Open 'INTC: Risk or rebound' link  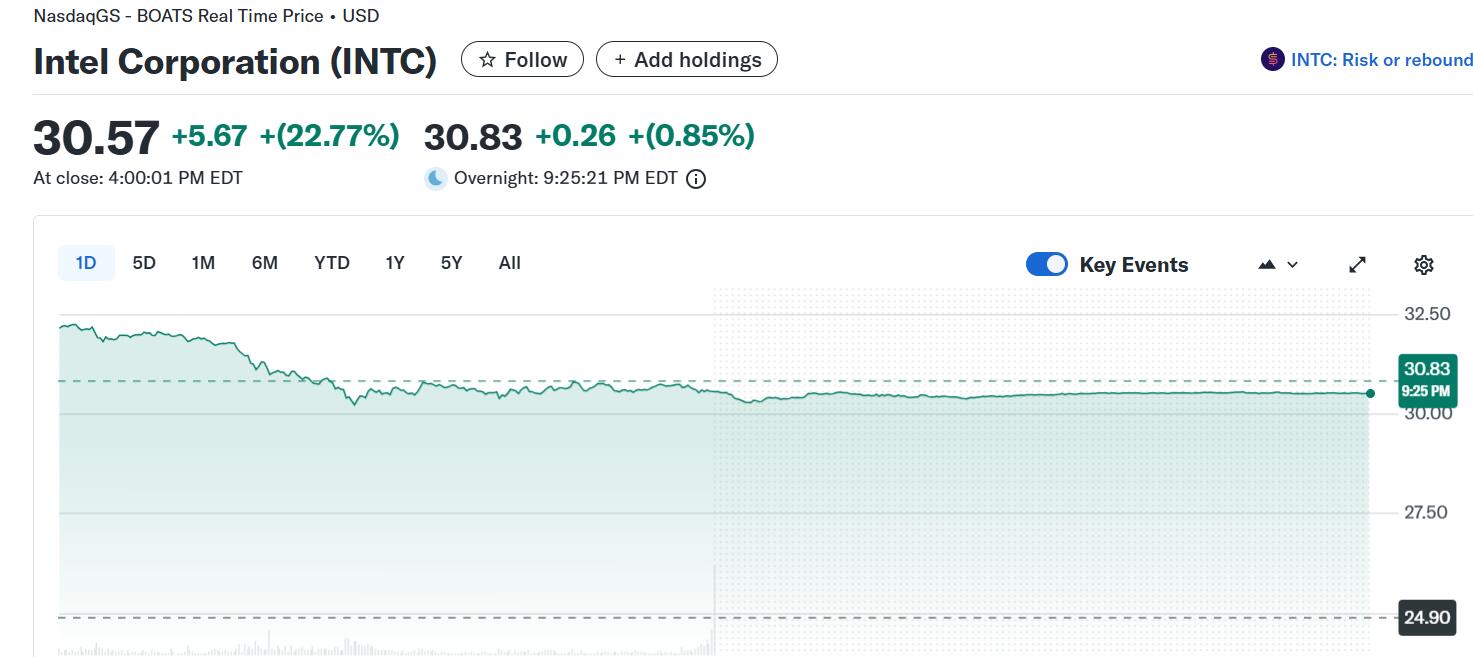(1381, 60)
